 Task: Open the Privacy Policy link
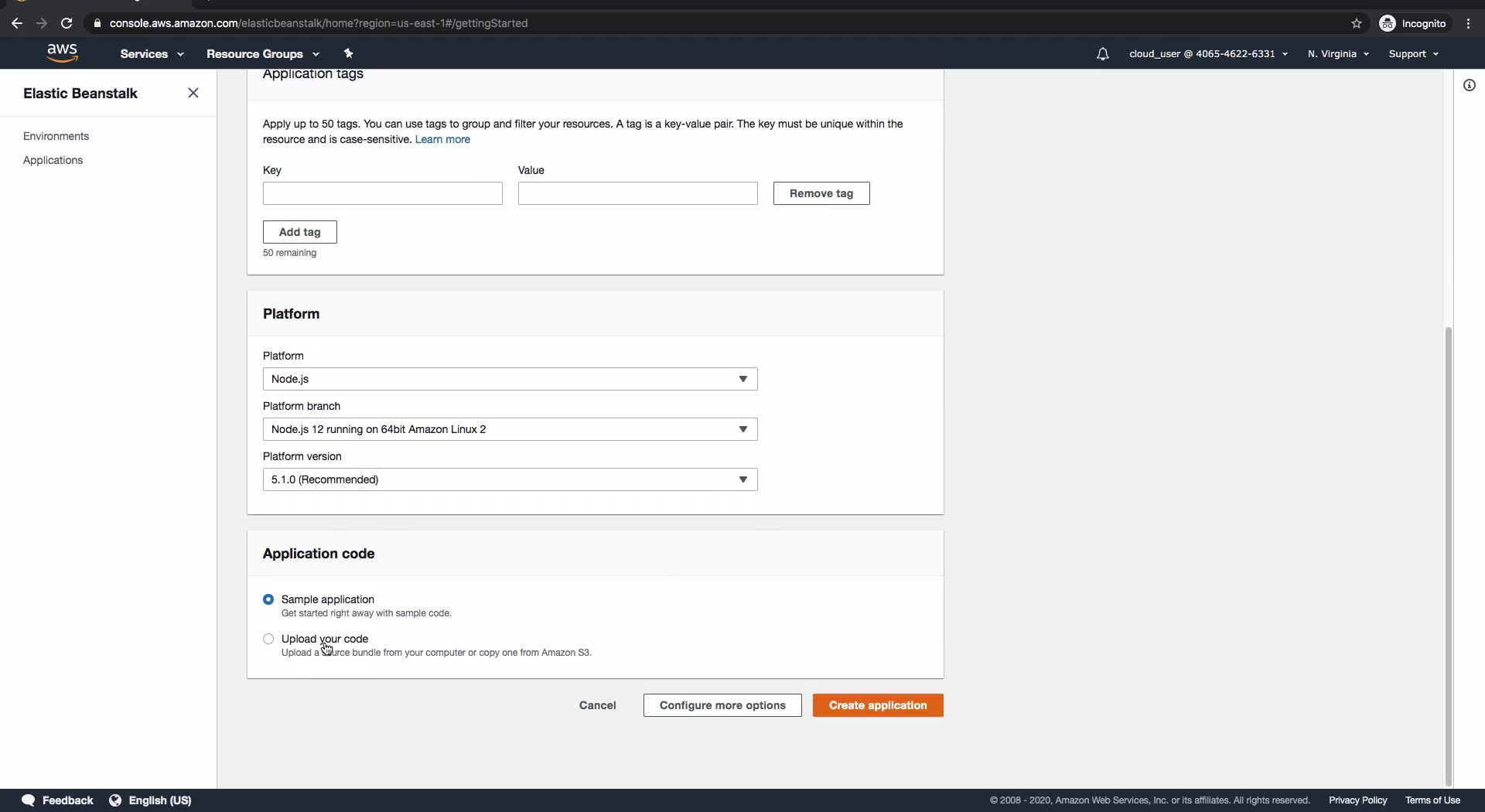coord(1358,800)
